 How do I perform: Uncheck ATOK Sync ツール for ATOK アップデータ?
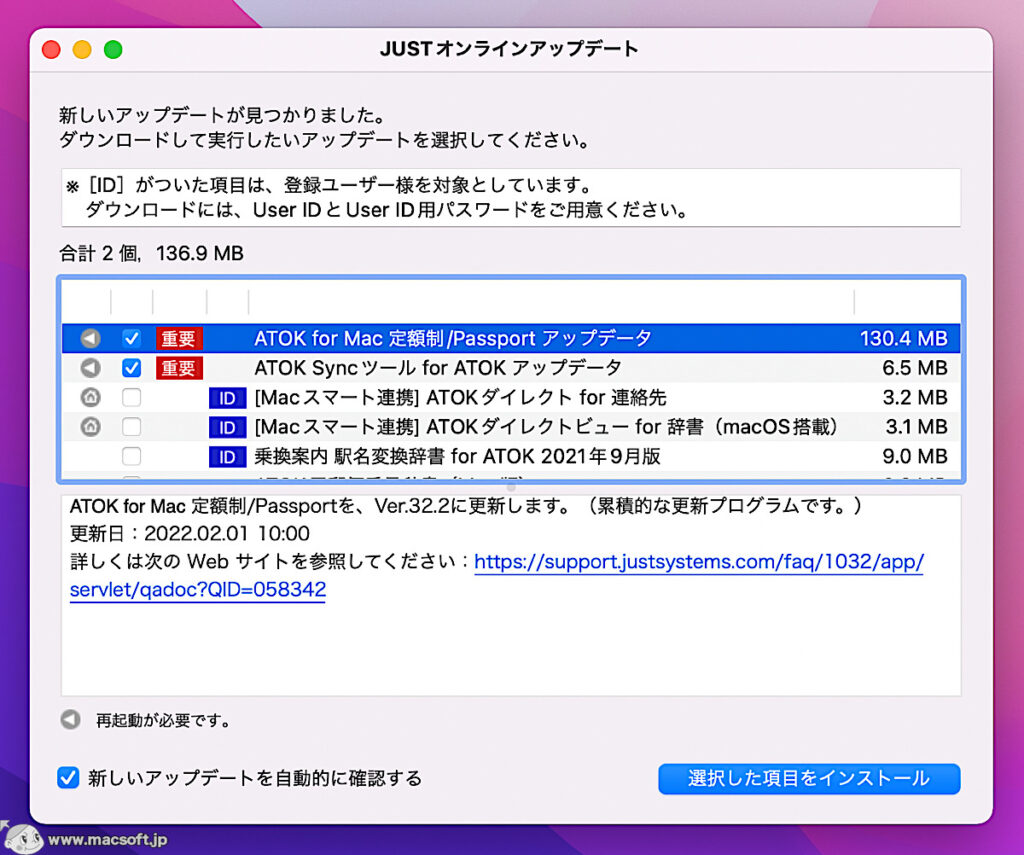[x=131, y=368]
